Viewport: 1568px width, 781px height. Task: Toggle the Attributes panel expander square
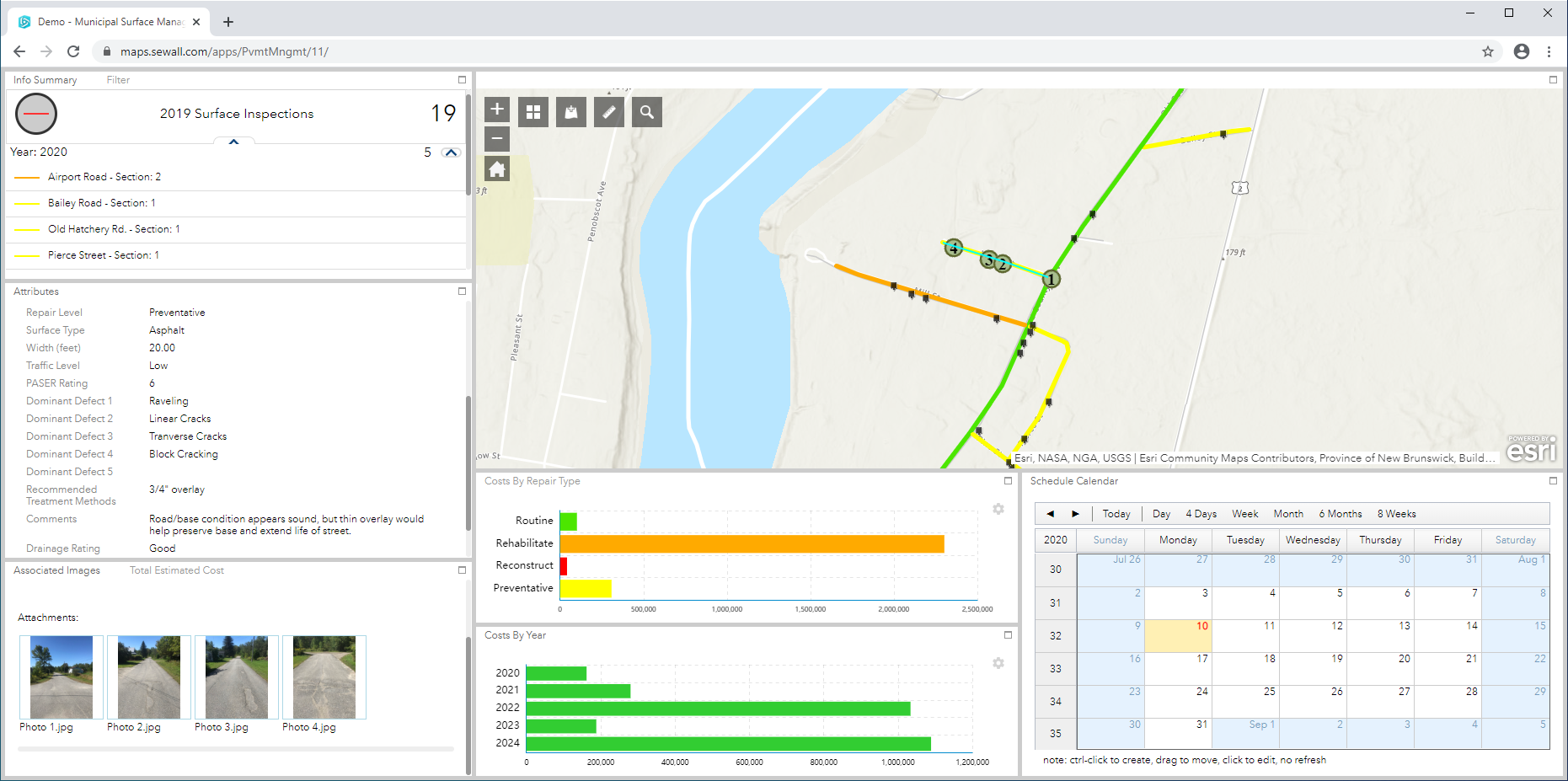click(462, 291)
